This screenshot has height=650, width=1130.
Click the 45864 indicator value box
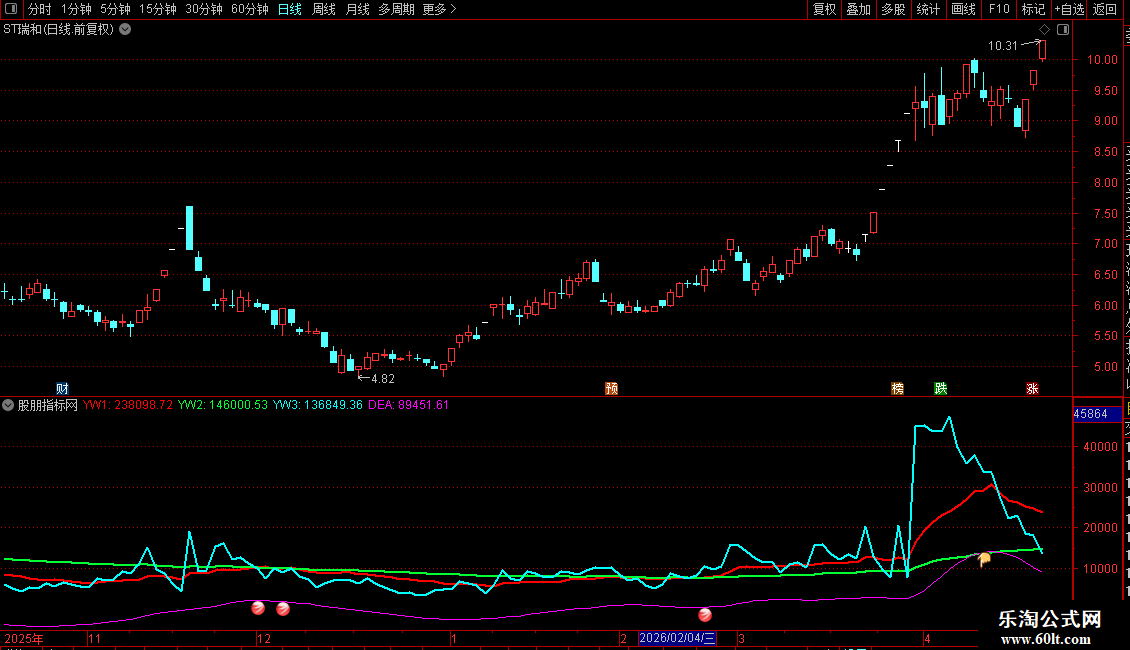[1098, 414]
